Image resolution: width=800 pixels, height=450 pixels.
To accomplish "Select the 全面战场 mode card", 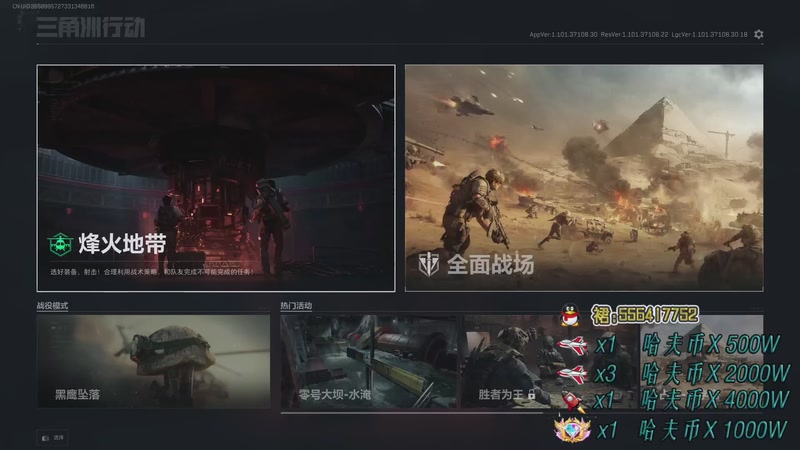I will pyautogui.click(x=584, y=178).
